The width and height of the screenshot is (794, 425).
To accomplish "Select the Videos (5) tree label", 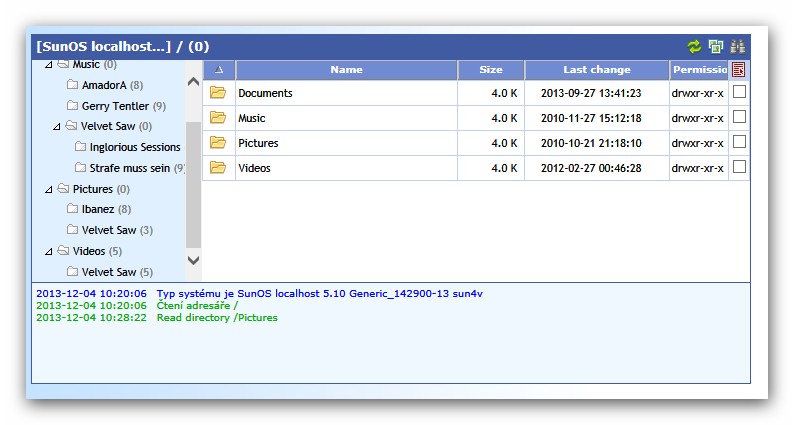I will [97, 251].
